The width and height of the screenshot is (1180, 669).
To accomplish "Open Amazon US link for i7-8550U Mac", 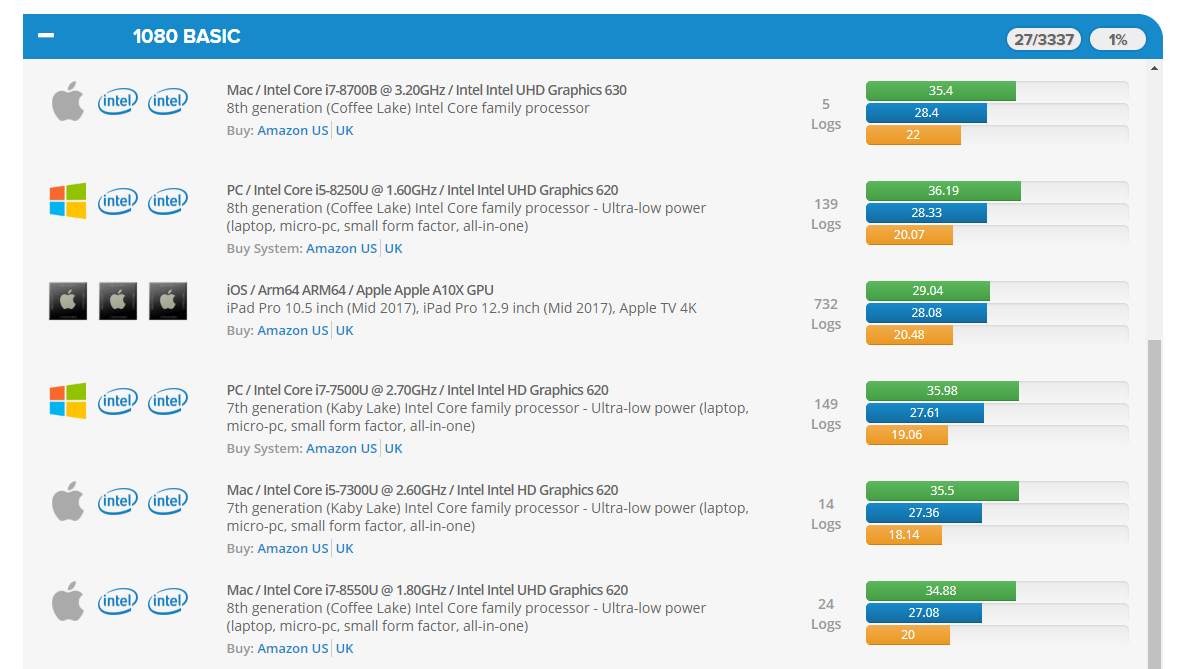I will click(x=293, y=649).
